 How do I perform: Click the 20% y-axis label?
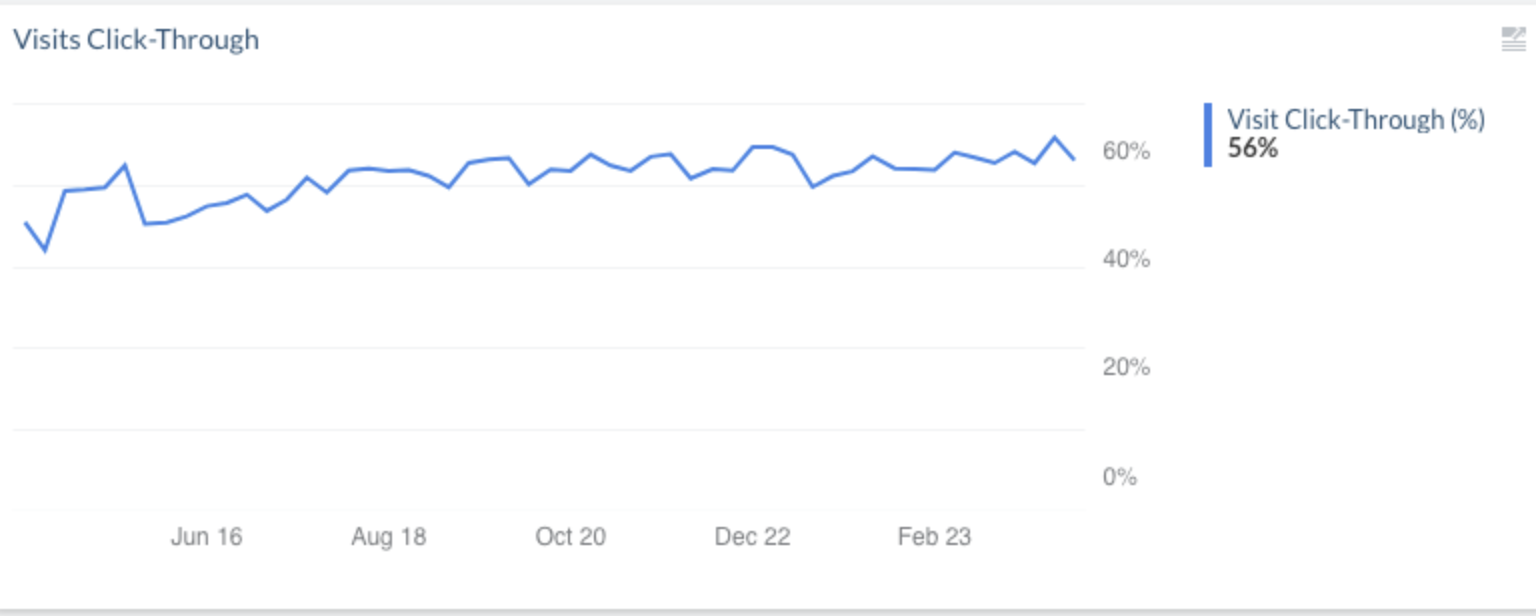[x=1126, y=368]
